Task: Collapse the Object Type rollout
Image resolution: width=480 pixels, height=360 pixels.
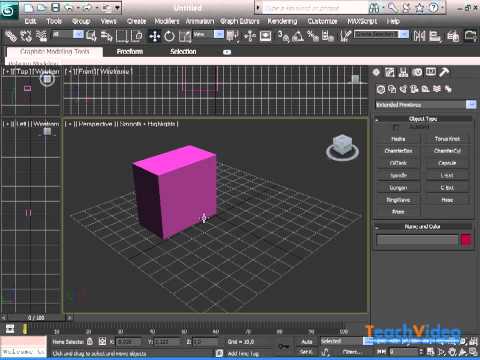Action: pyautogui.click(x=423, y=119)
